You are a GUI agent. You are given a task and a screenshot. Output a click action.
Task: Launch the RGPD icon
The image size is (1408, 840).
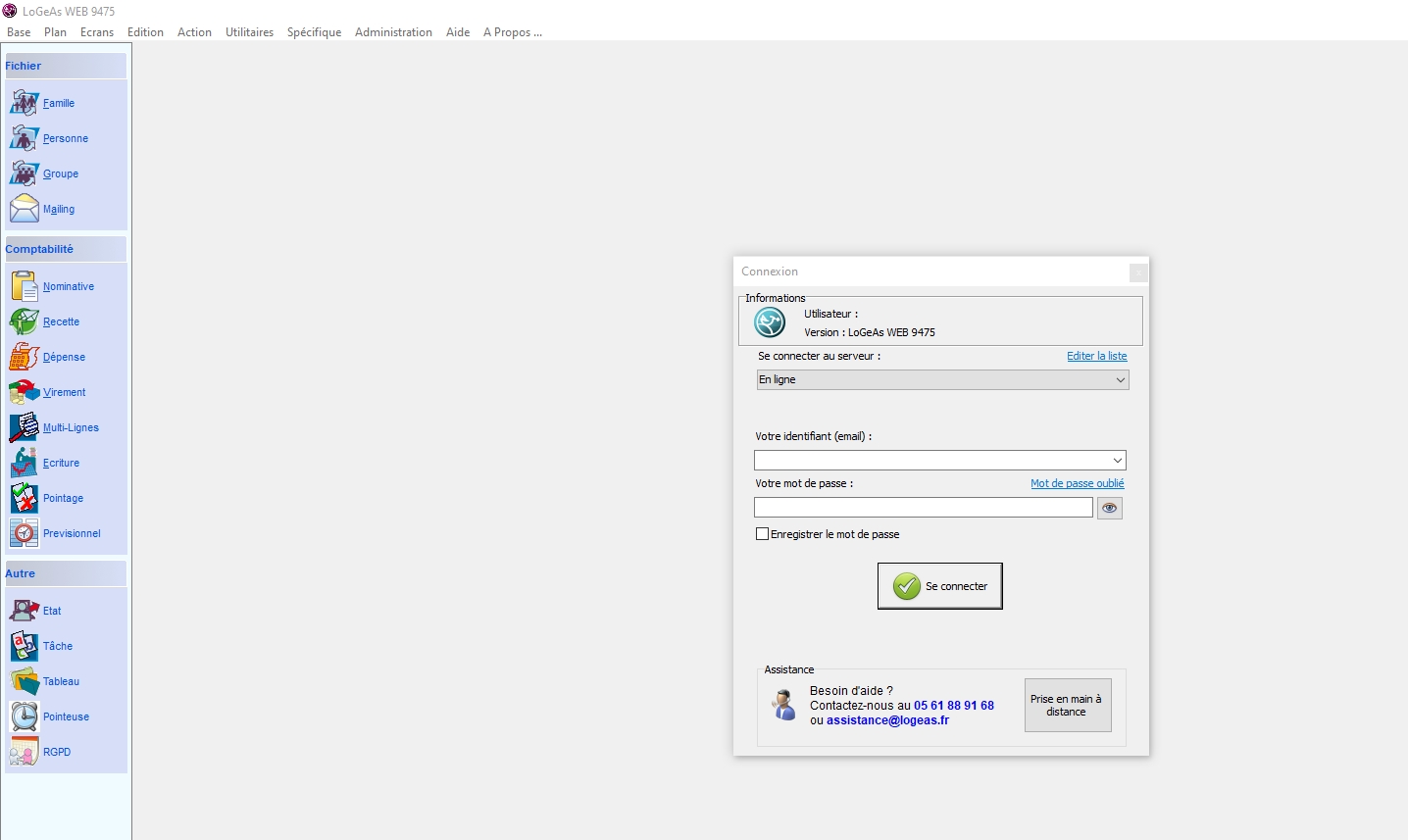(x=25, y=752)
